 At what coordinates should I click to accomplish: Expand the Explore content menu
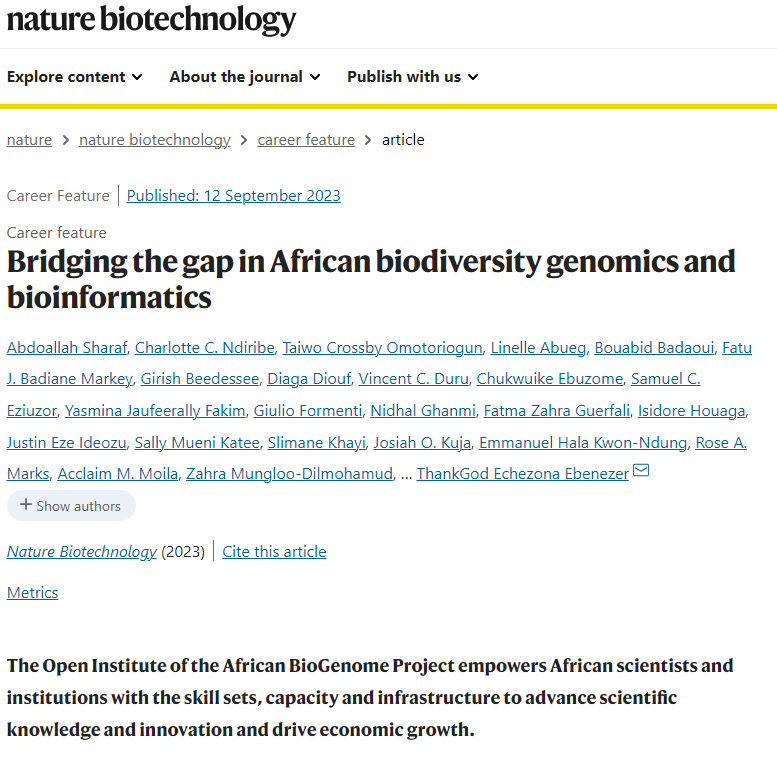(75, 77)
